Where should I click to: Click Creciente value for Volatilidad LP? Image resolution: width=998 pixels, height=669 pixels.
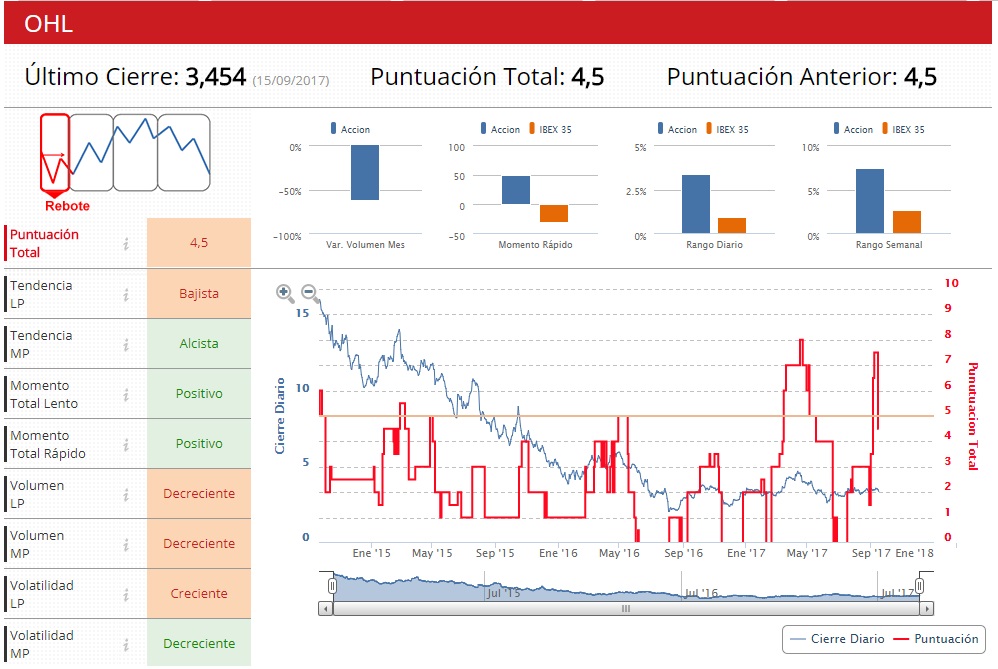click(x=199, y=594)
